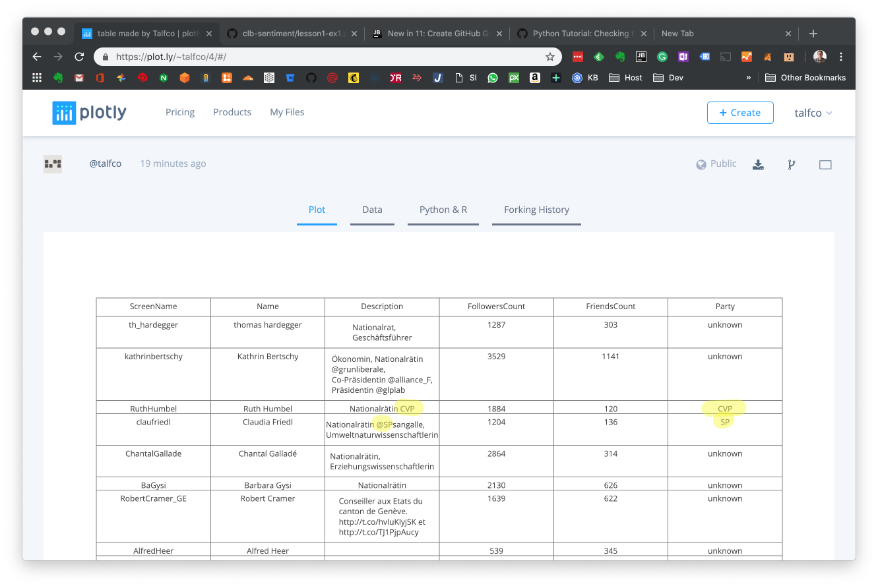Click the @talfco user avatar

tap(53, 164)
